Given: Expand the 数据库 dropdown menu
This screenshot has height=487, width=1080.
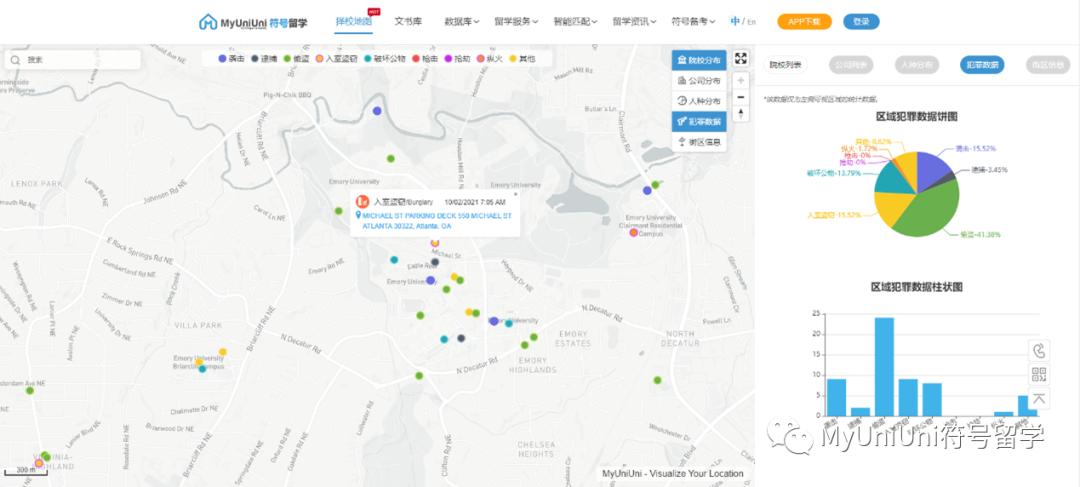Looking at the screenshot, I should 461,22.
